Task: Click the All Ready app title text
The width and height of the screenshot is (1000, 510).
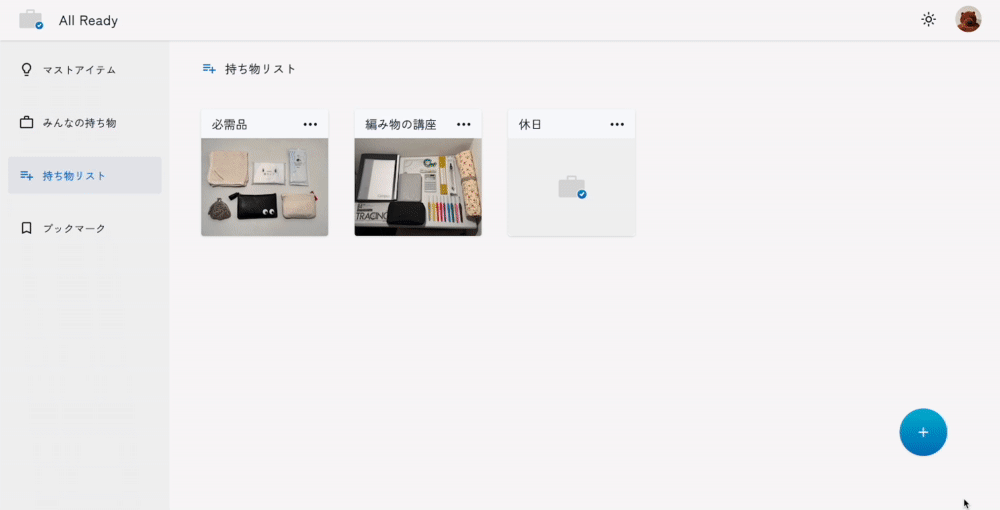Action: click(x=88, y=20)
